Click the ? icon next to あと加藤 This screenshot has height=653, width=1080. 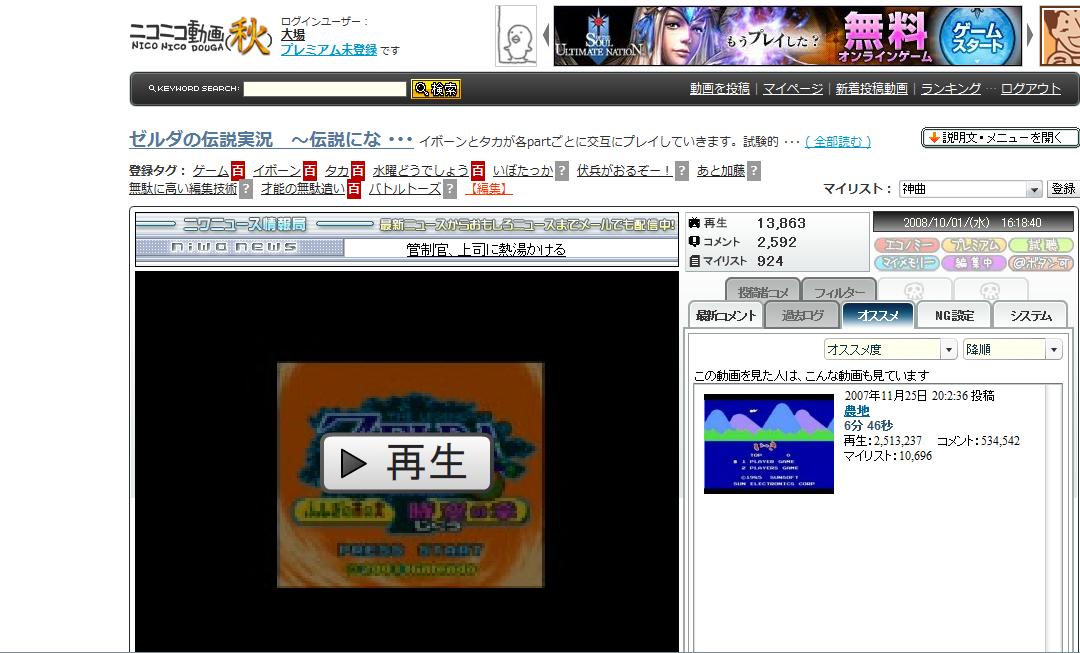pos(754,171)
